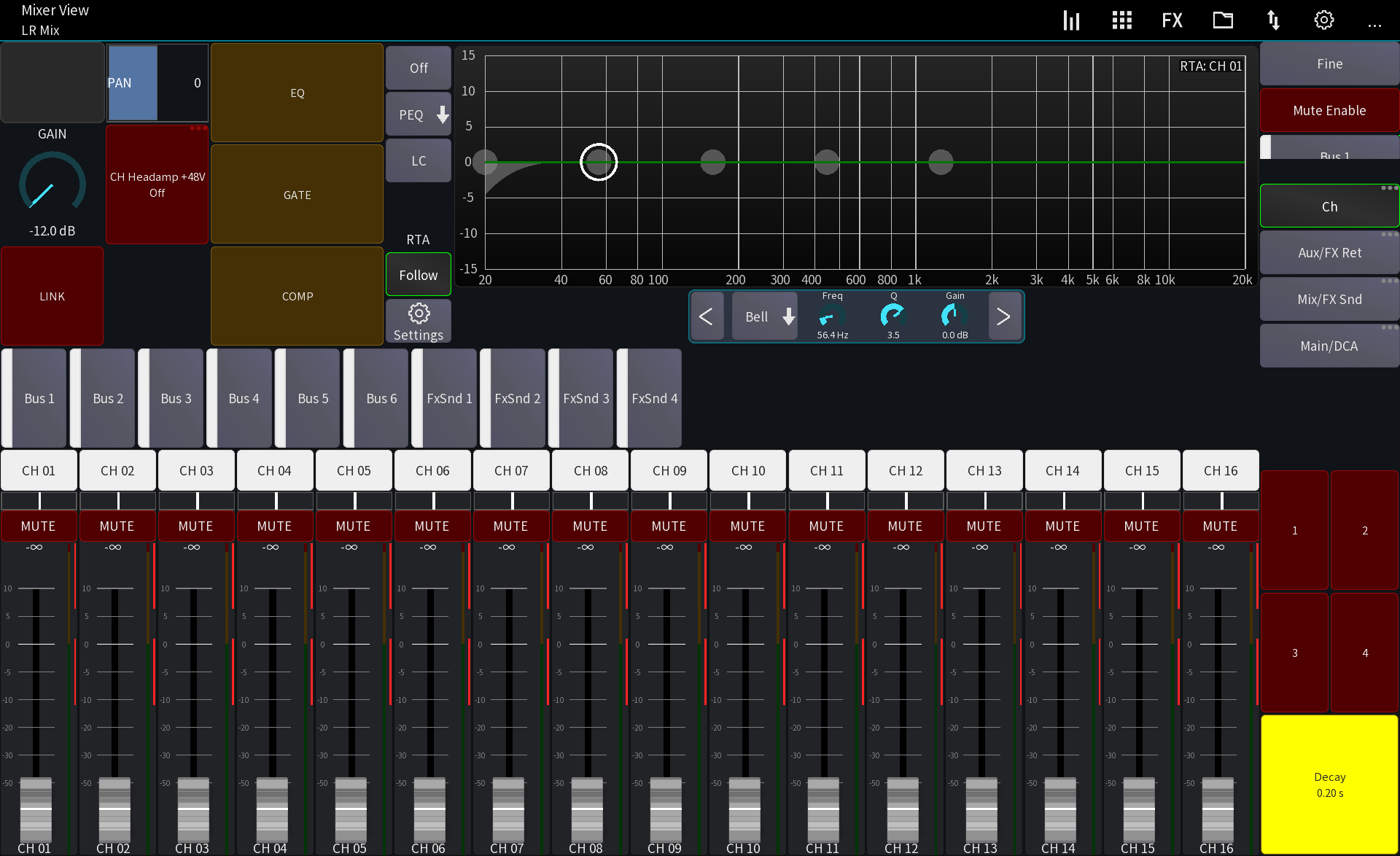Enable the Mute Enable function

[x=1329, y=110]
